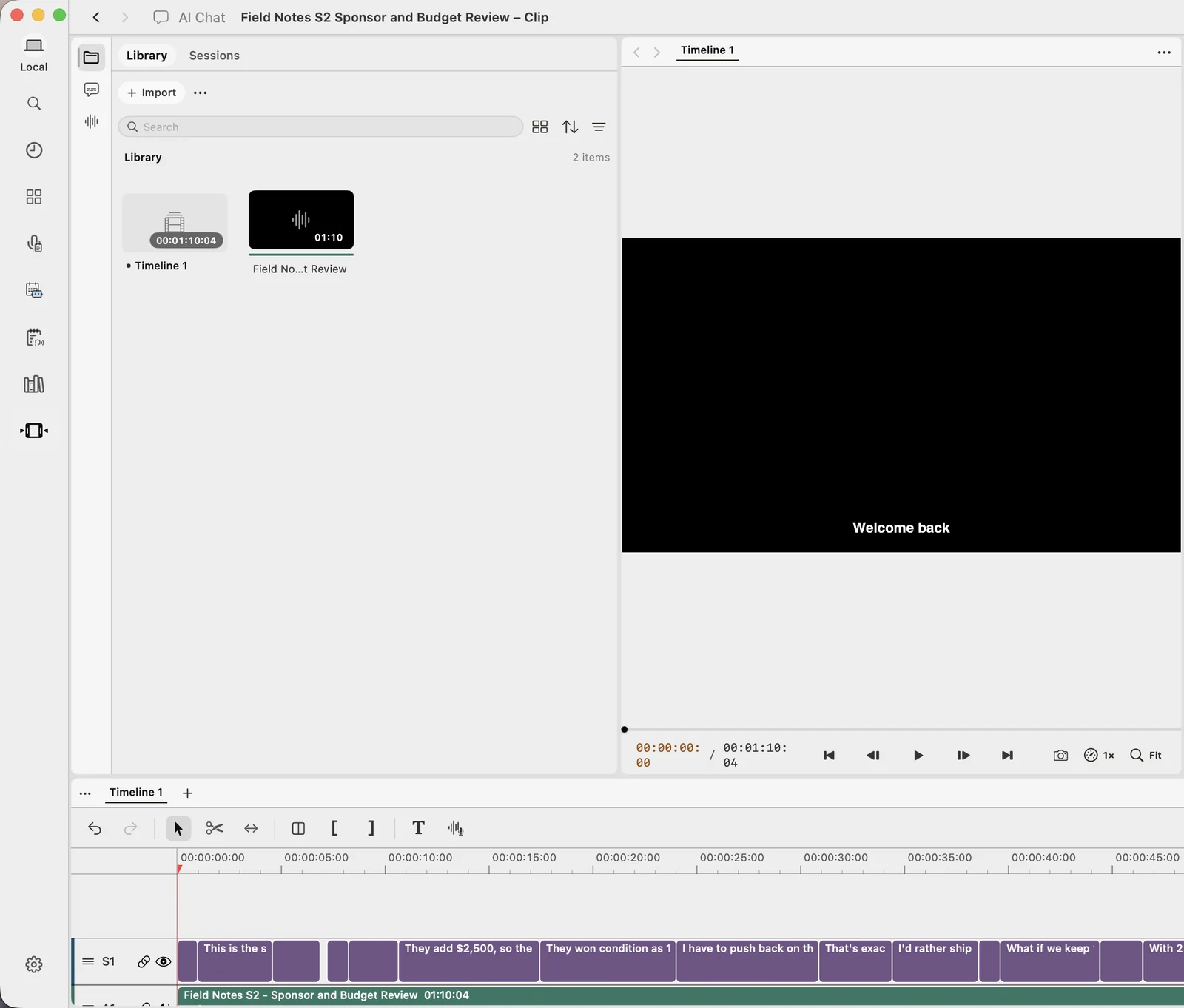Open playback speed 1x menu
Screen dimensions: 1184x1008
click(1100, 756)
